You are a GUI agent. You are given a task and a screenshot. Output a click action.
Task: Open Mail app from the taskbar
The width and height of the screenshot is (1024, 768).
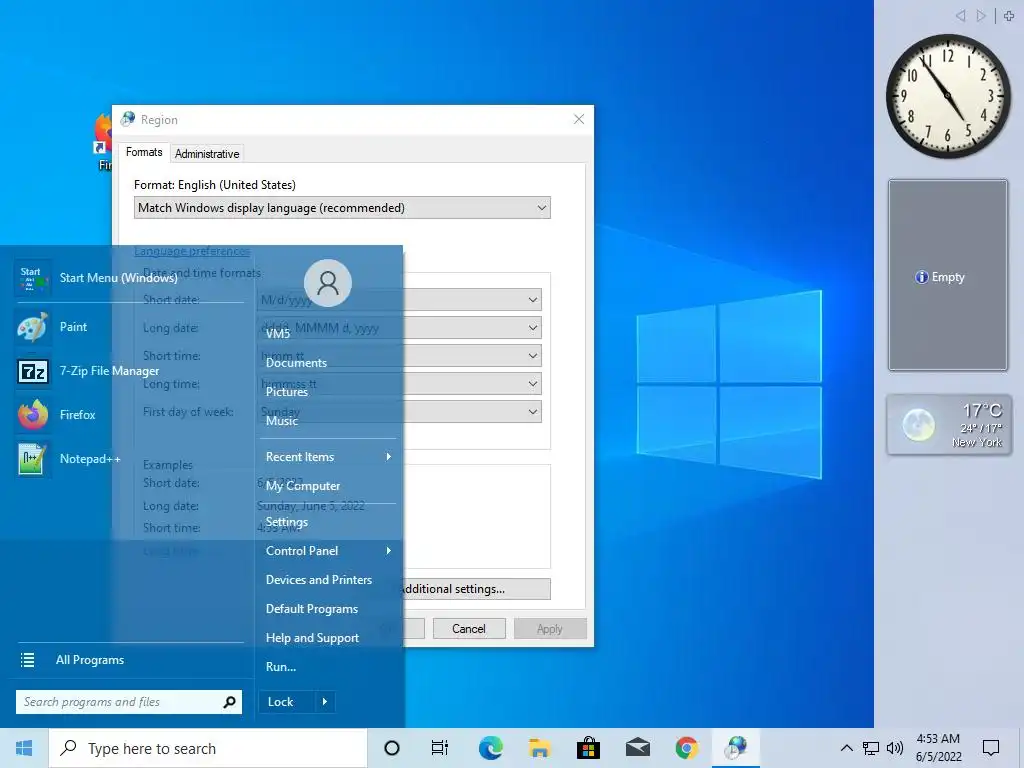coord(637,748)
